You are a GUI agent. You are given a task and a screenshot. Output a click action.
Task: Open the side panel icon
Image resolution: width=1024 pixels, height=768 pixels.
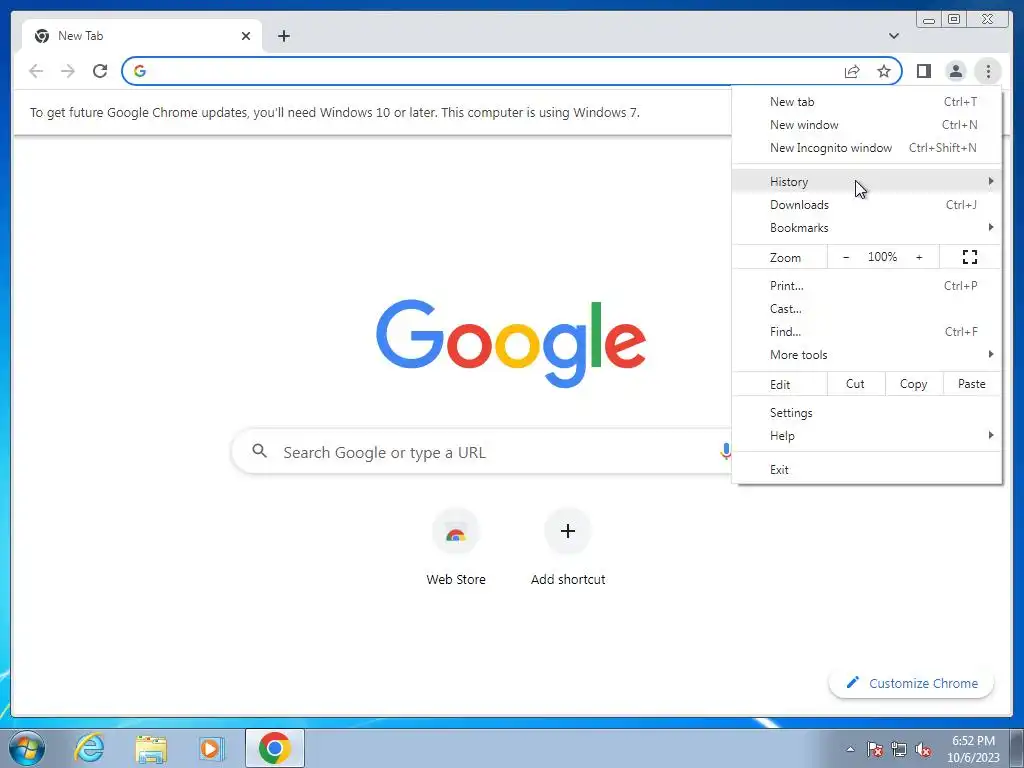click(923, 71)
